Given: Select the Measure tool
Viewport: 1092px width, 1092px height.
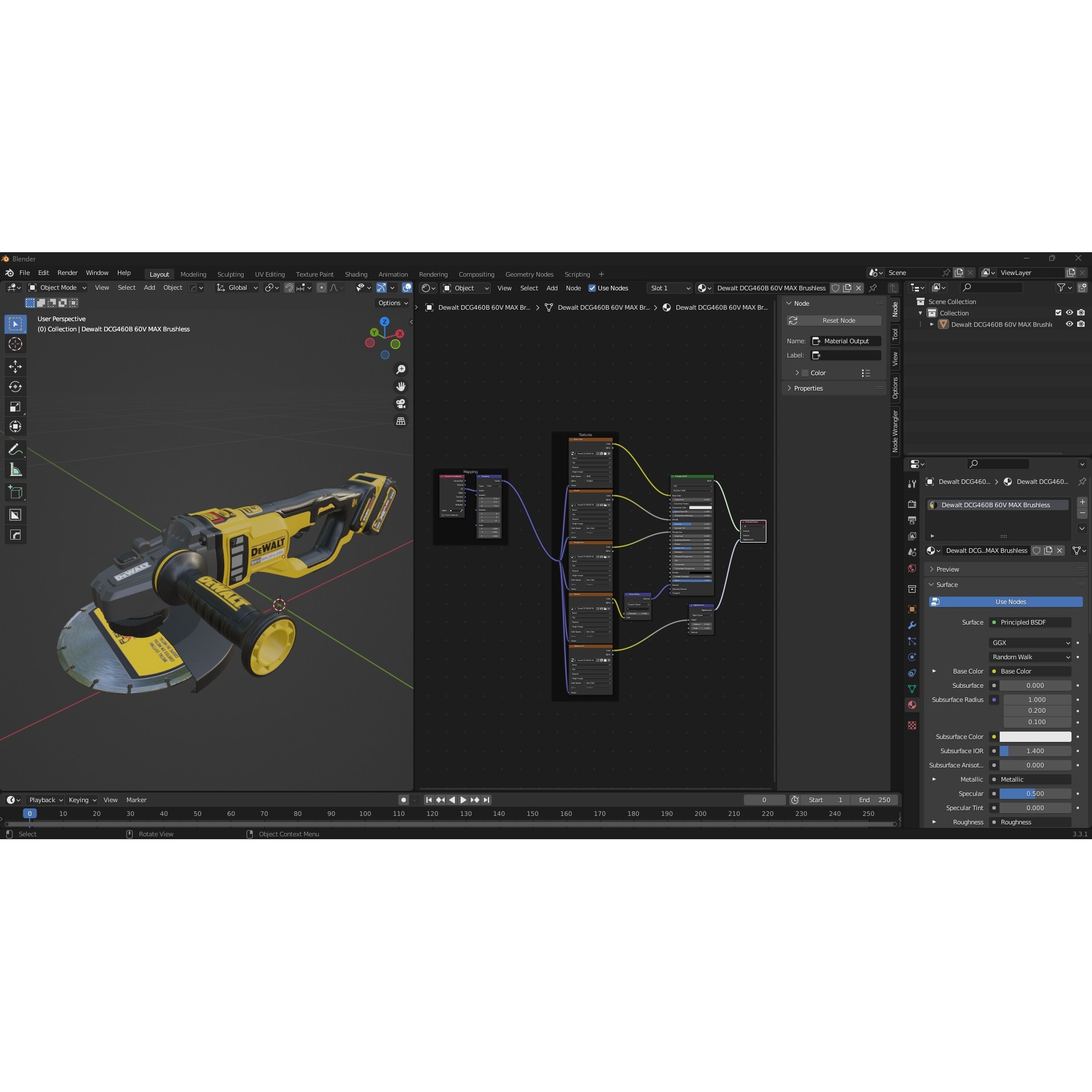Looking at the screenshot, I should tap(15, 470).
